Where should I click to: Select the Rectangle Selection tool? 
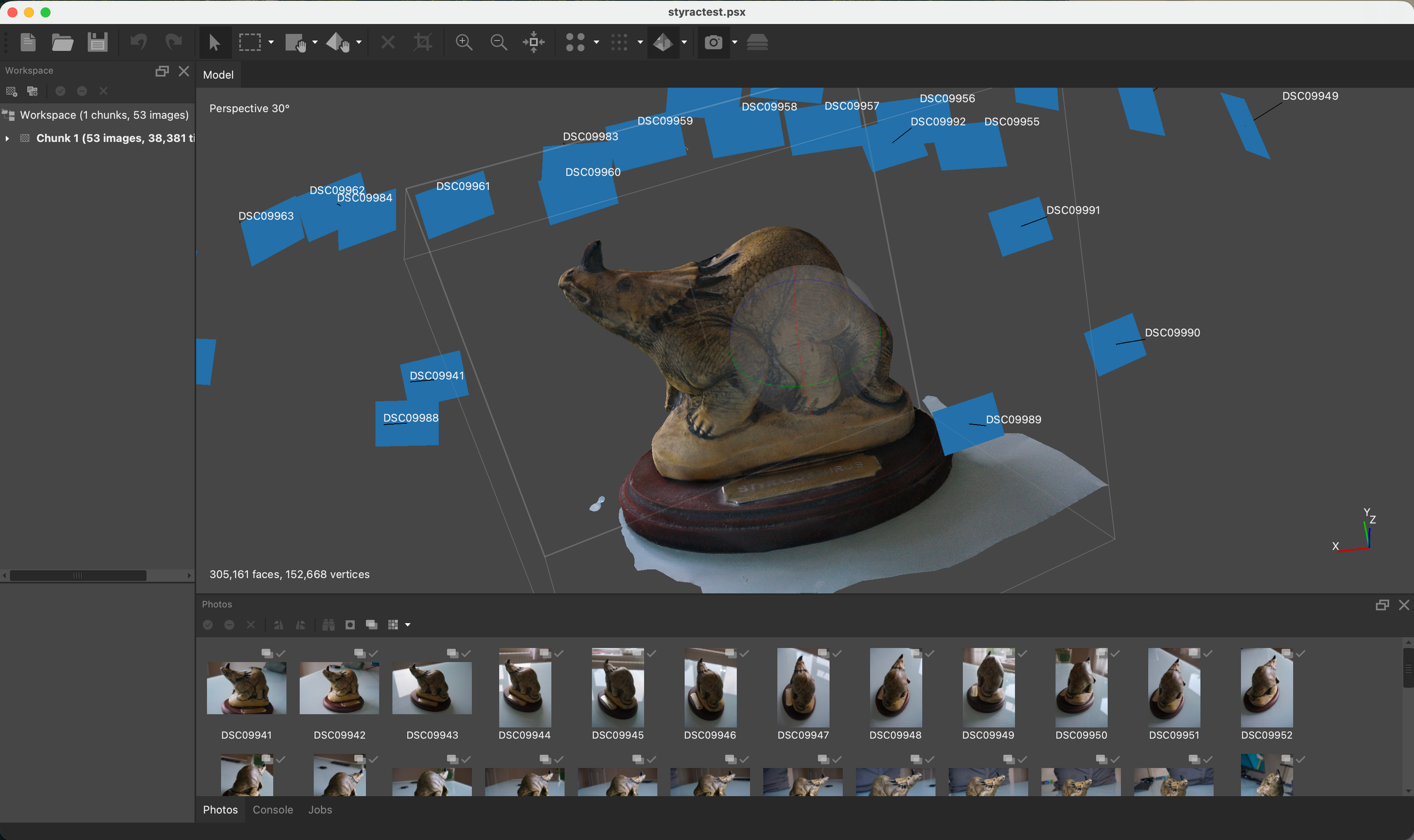pyautogui.click(x=250, y=42)
